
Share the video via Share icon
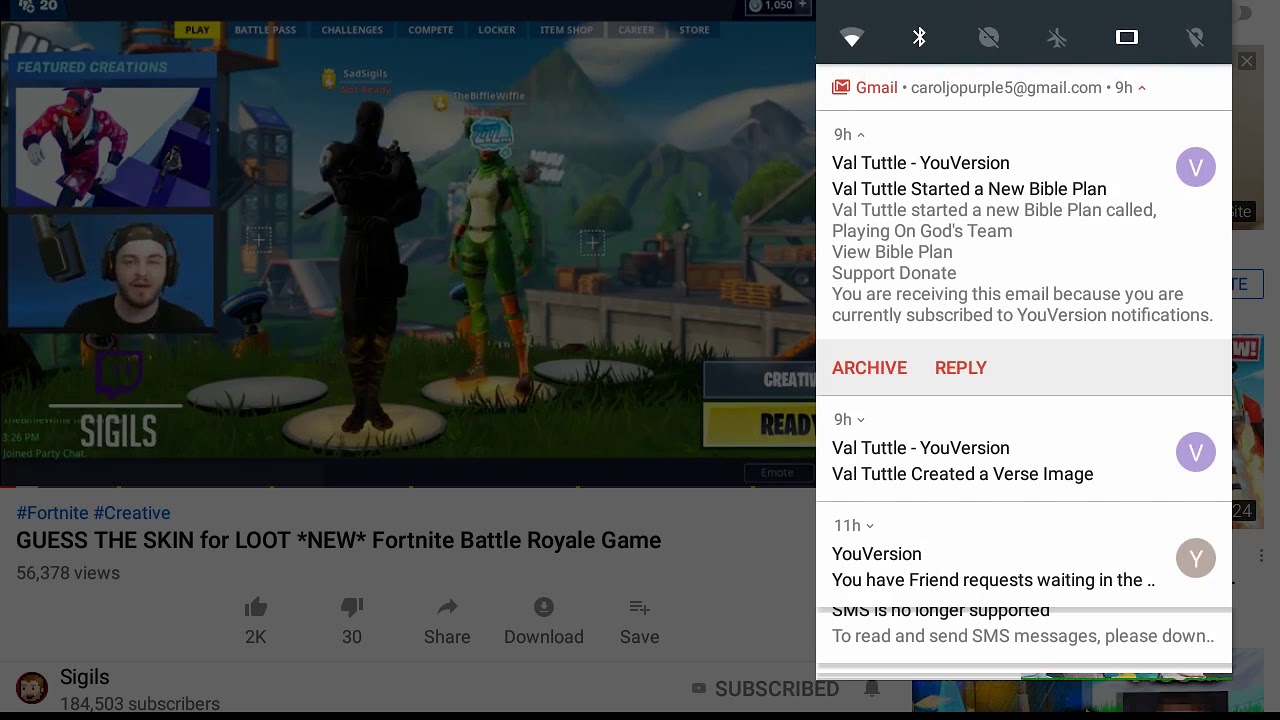pos(447,608)
